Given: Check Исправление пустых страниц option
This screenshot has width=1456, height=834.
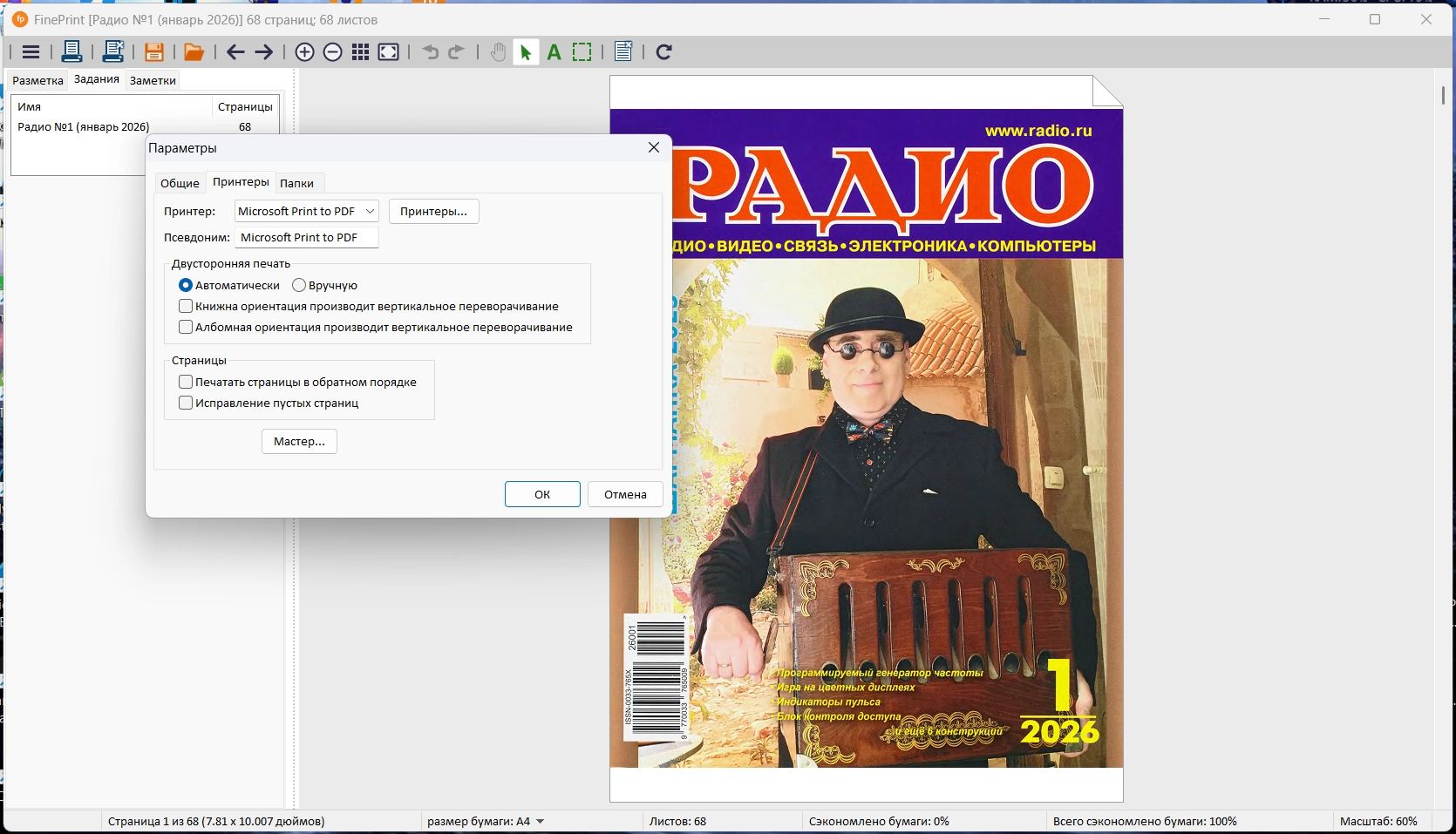Looking at the screenshot, I should point(186,403).
